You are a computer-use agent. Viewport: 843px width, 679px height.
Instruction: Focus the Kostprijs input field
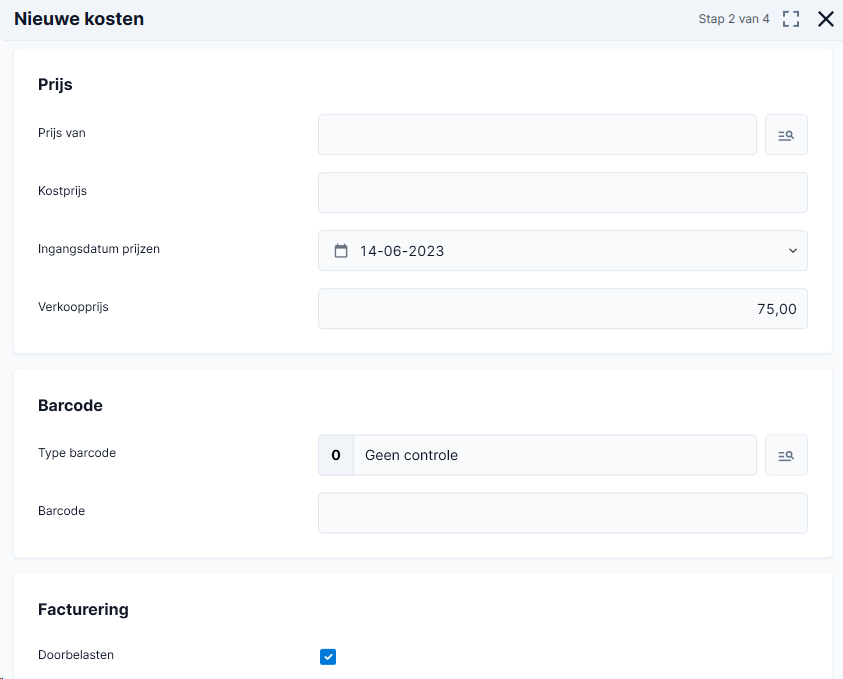pos(562,192)
